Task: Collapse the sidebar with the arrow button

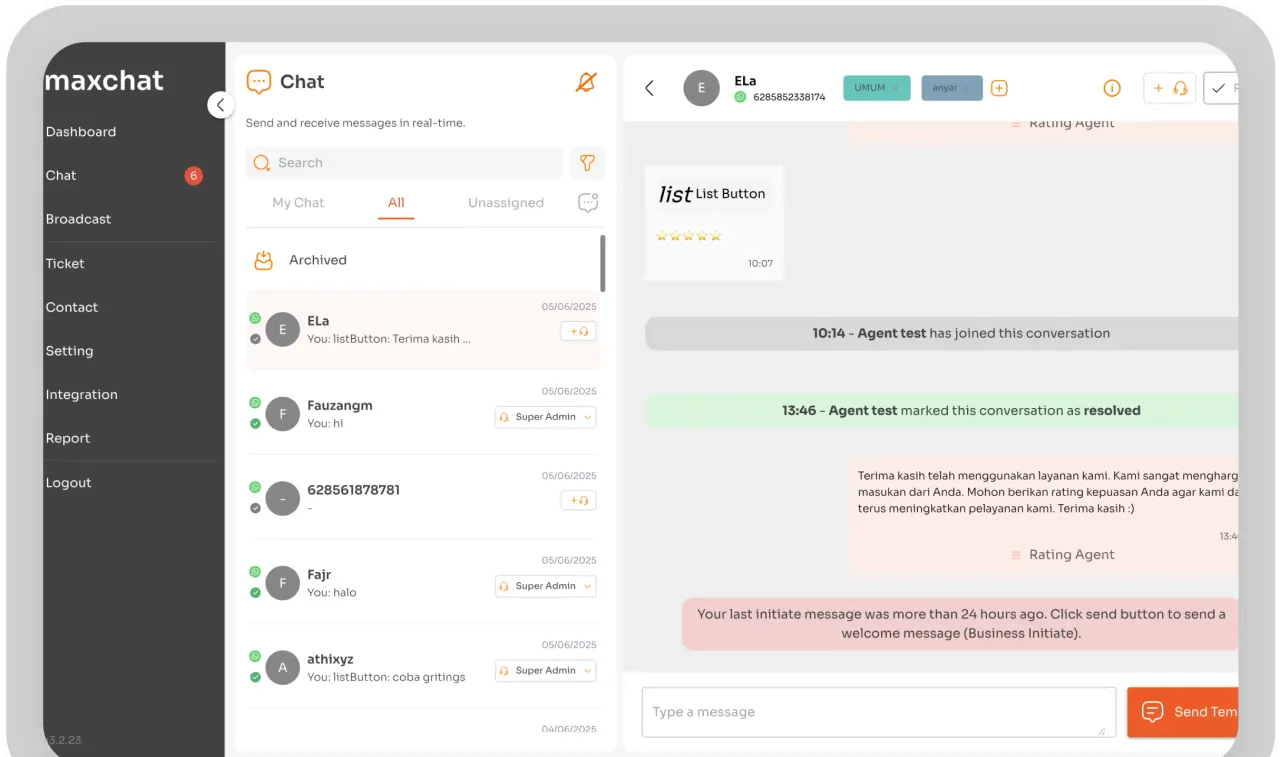Action: [x=221, y=104]
